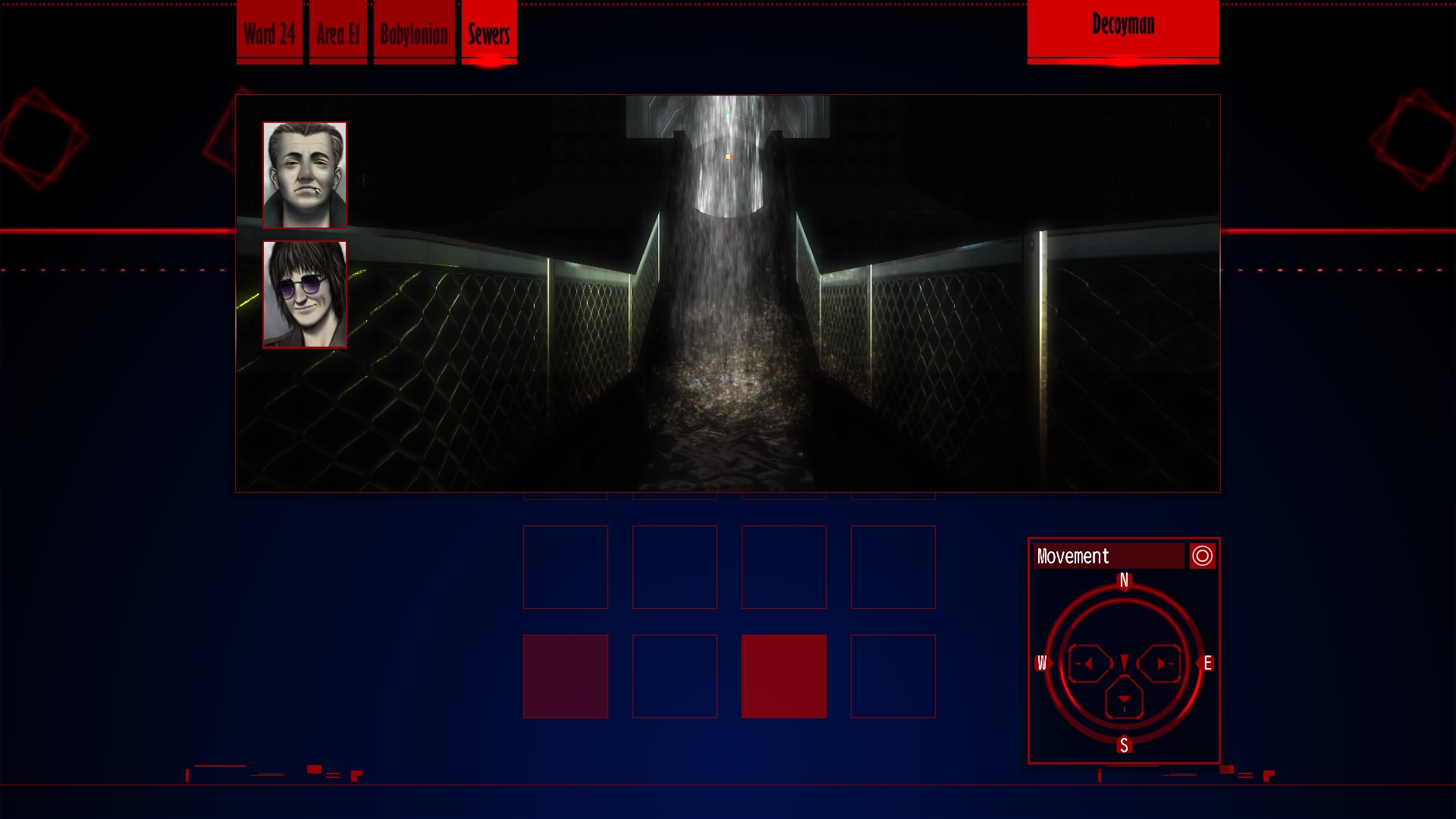Click the N compass marker
The image size is (1456, 819).
pyautogui.click(x=1124, y=581)
